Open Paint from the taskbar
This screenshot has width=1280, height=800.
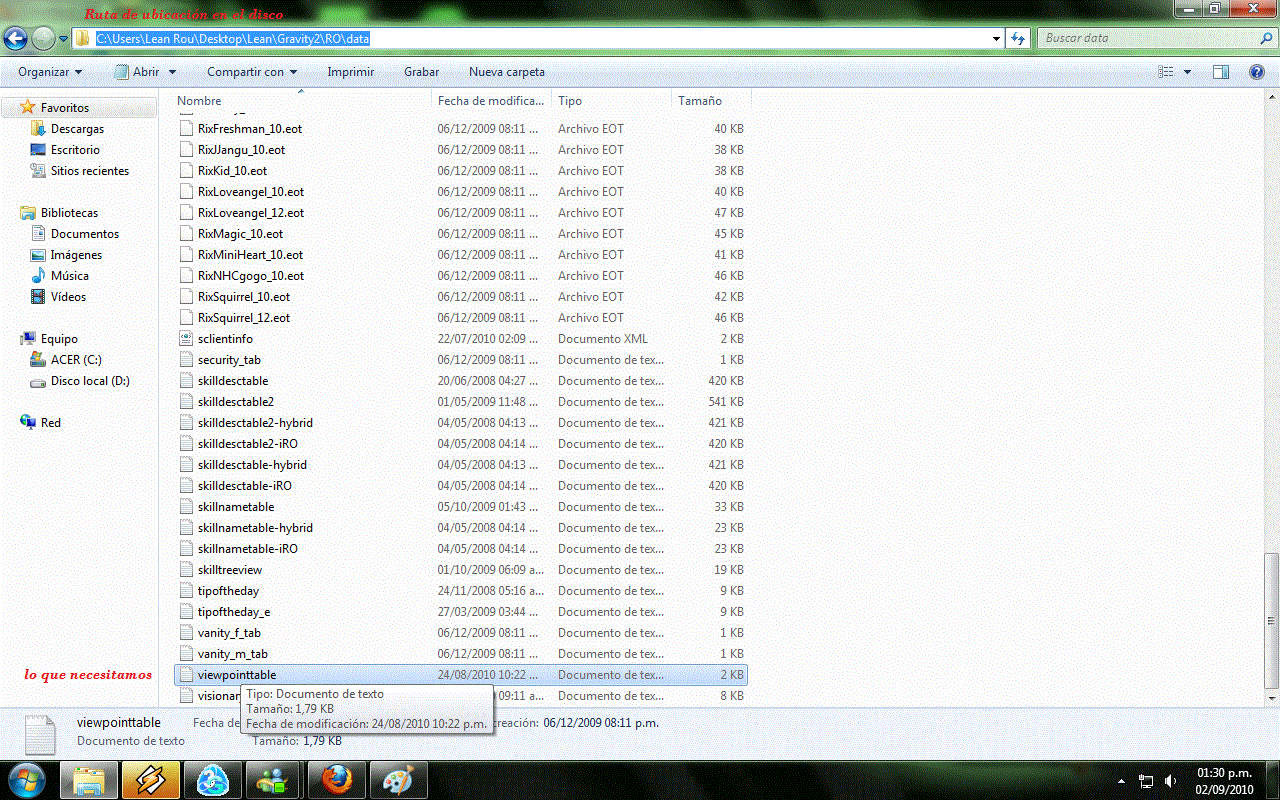point(398,780)
